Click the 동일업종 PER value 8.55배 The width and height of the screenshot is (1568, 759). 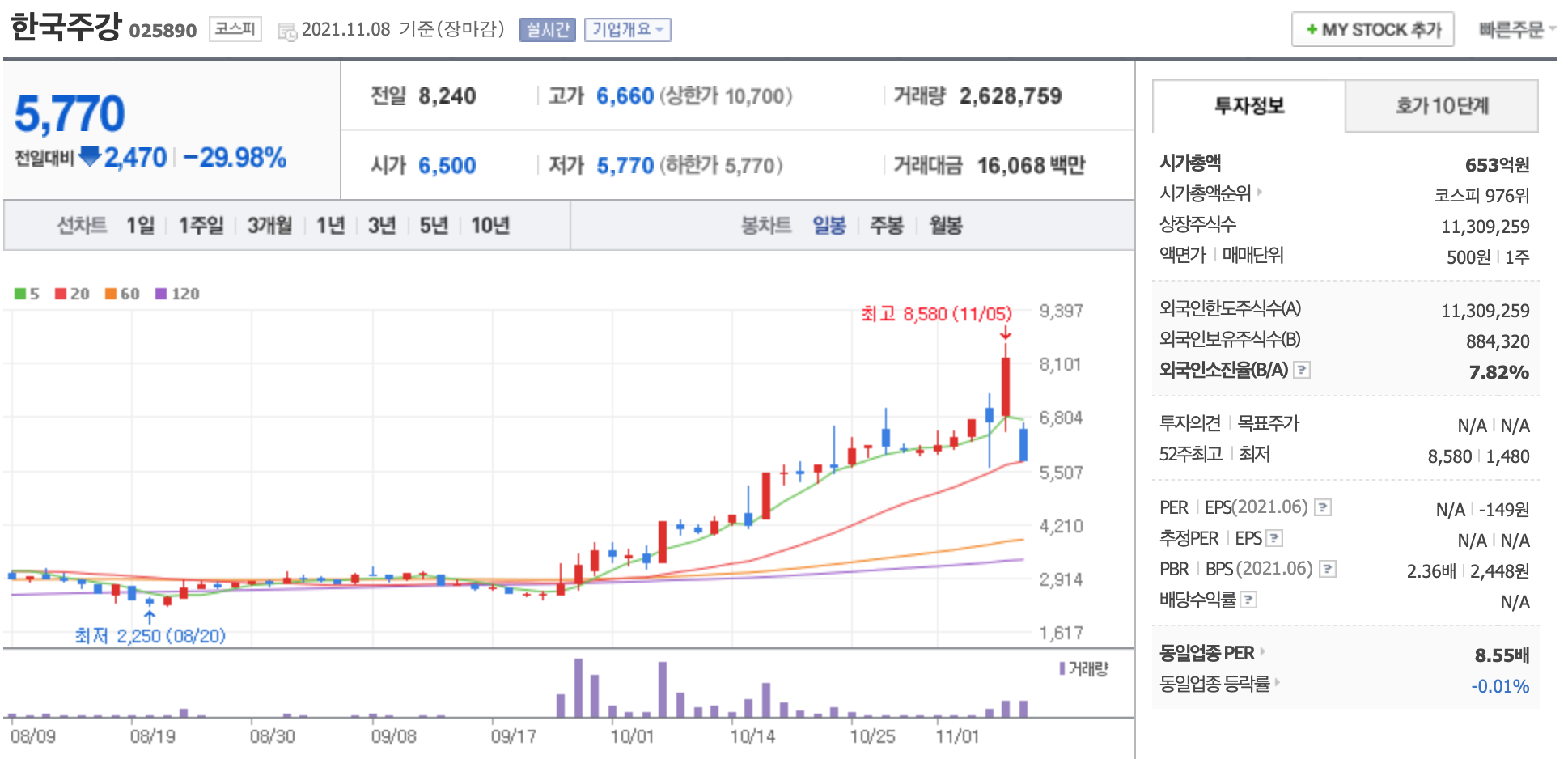coord(1502,655)
